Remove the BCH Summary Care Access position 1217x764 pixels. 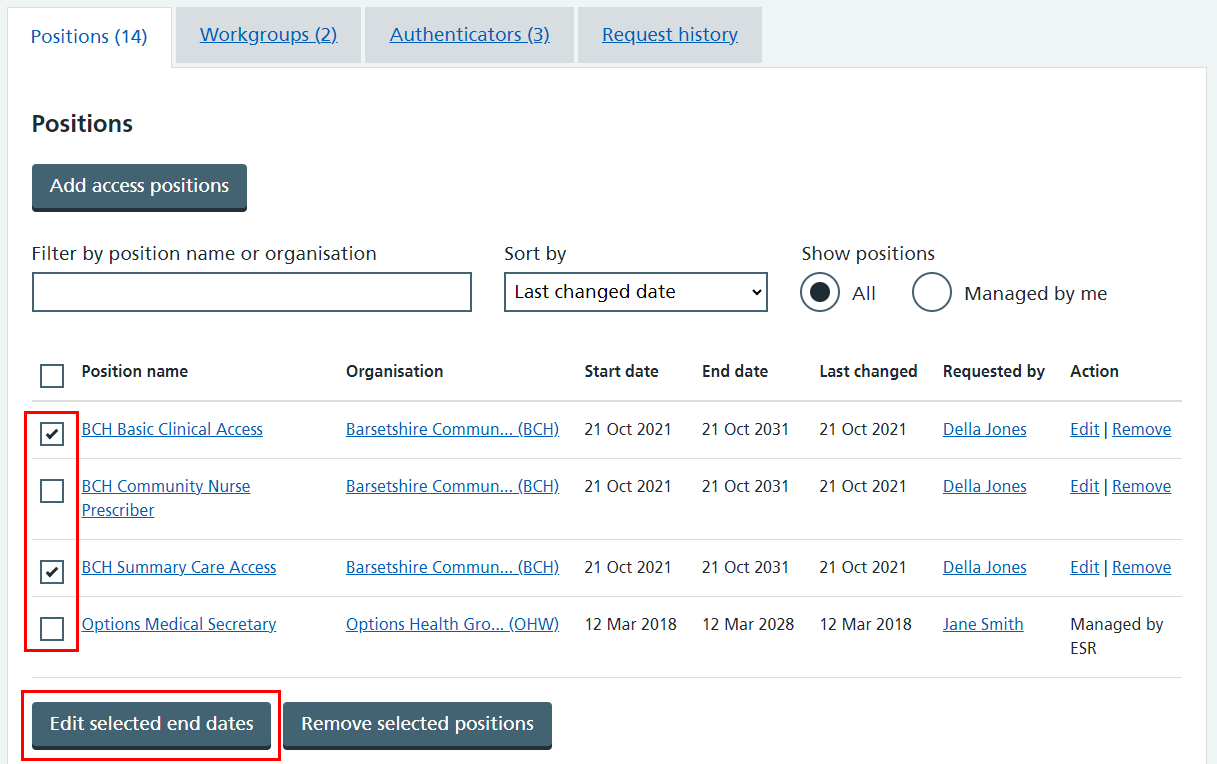click(1141, 567)
